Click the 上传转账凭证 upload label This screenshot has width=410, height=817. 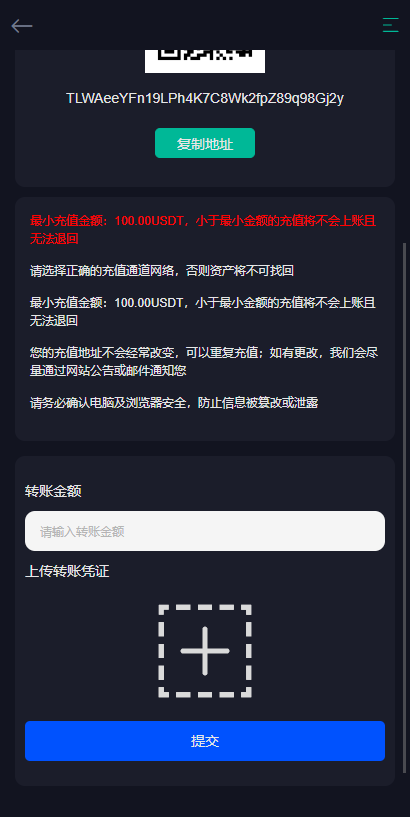(67, 571)
